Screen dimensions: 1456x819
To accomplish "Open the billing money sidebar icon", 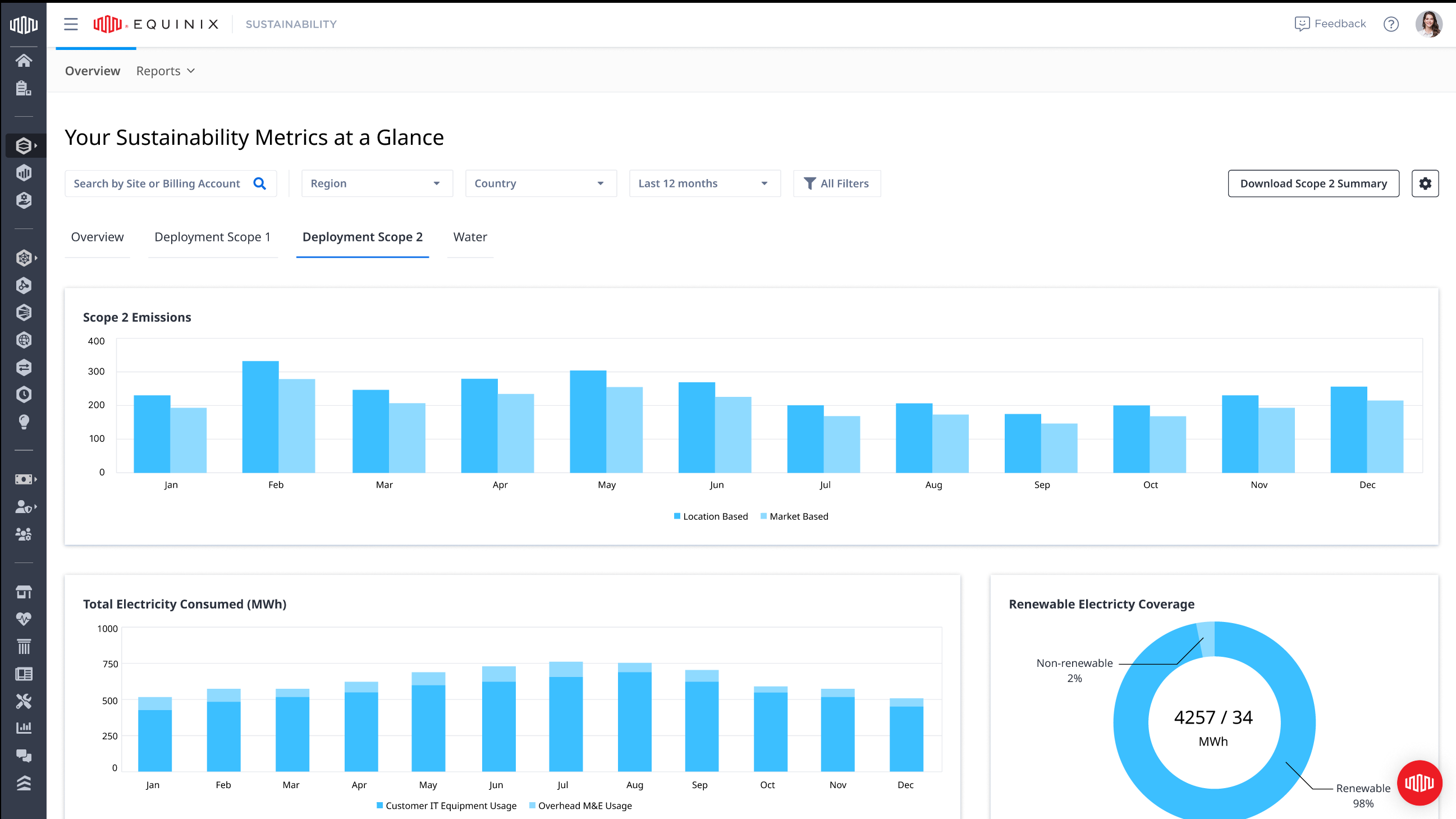I will [23, 479].
